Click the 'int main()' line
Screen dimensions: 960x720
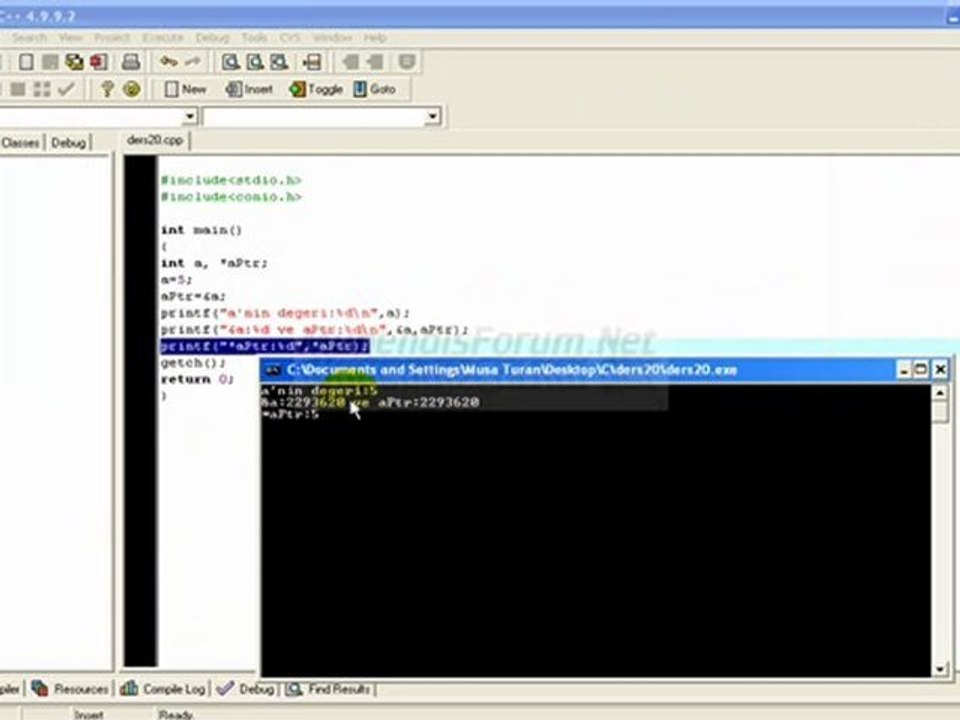(x=201, y=230)
